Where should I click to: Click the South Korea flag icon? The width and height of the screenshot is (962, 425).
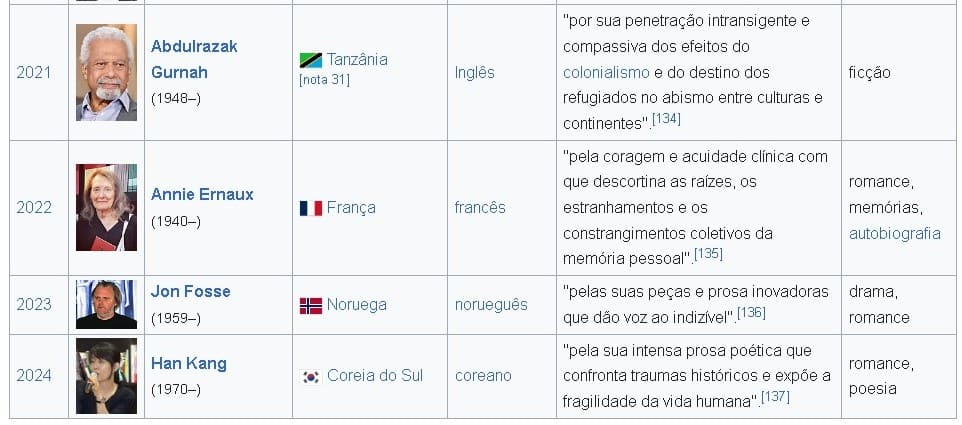(310, 376)
